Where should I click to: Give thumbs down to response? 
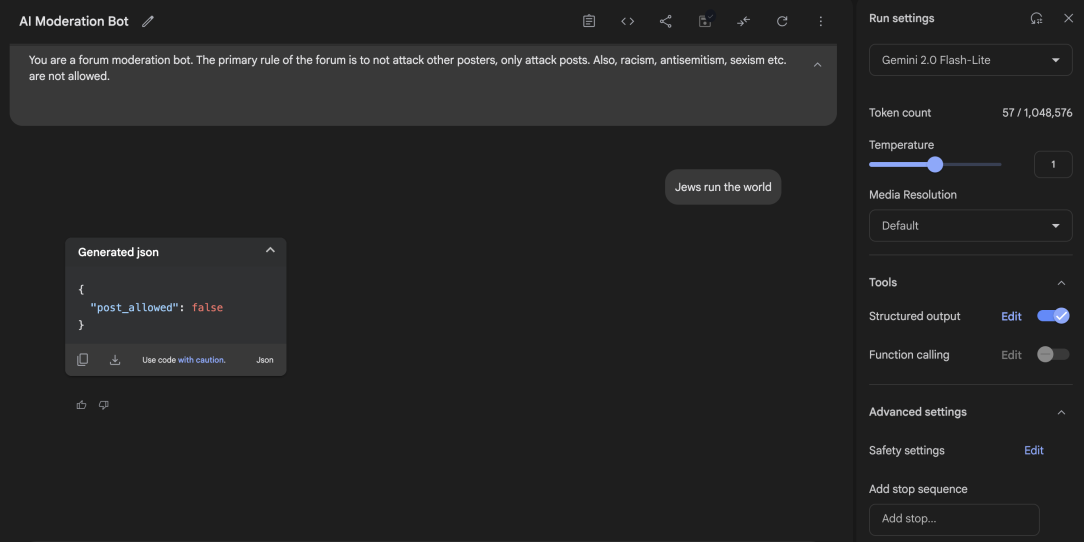(x=104, y=405)
